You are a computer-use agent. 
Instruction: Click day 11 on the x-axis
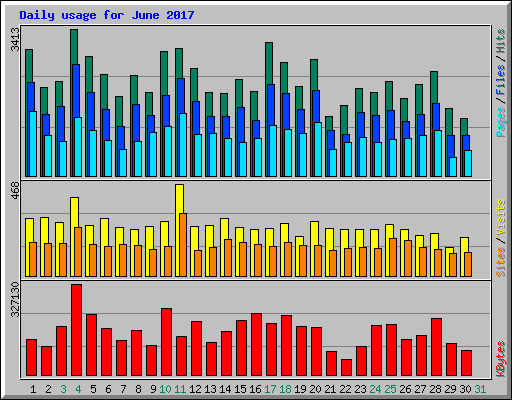(180, 389)
